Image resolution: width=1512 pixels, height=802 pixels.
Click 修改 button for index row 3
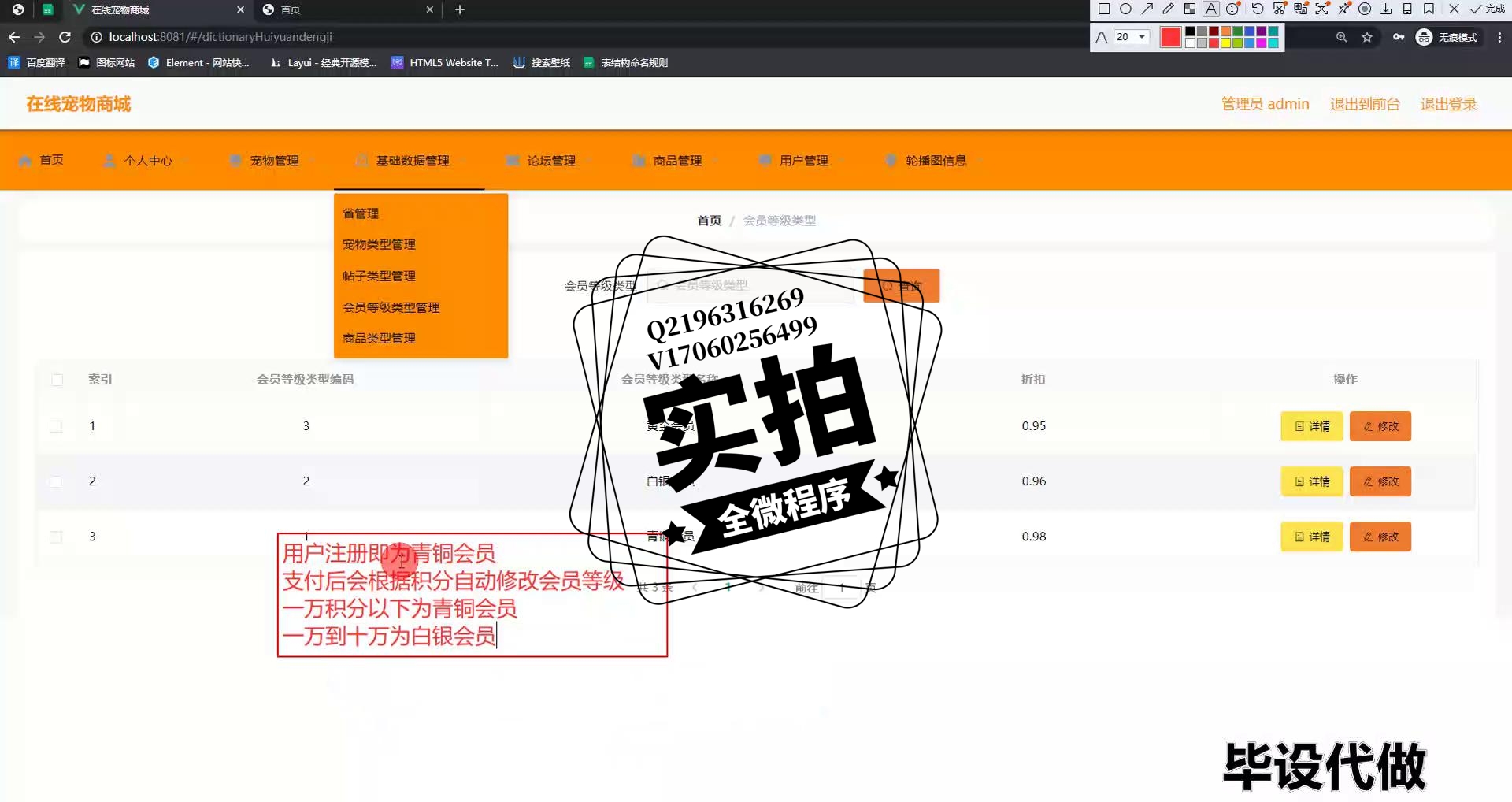pos(1380,537)
